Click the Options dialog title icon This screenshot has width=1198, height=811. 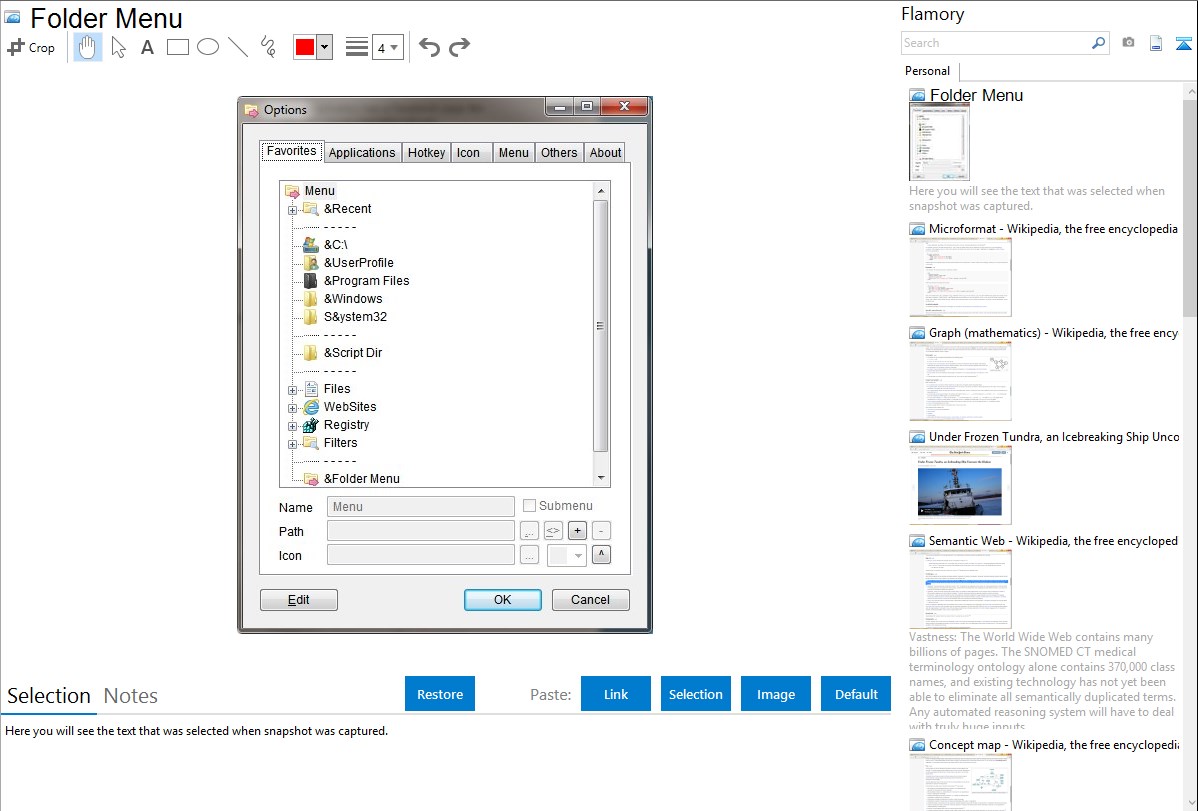251,110
